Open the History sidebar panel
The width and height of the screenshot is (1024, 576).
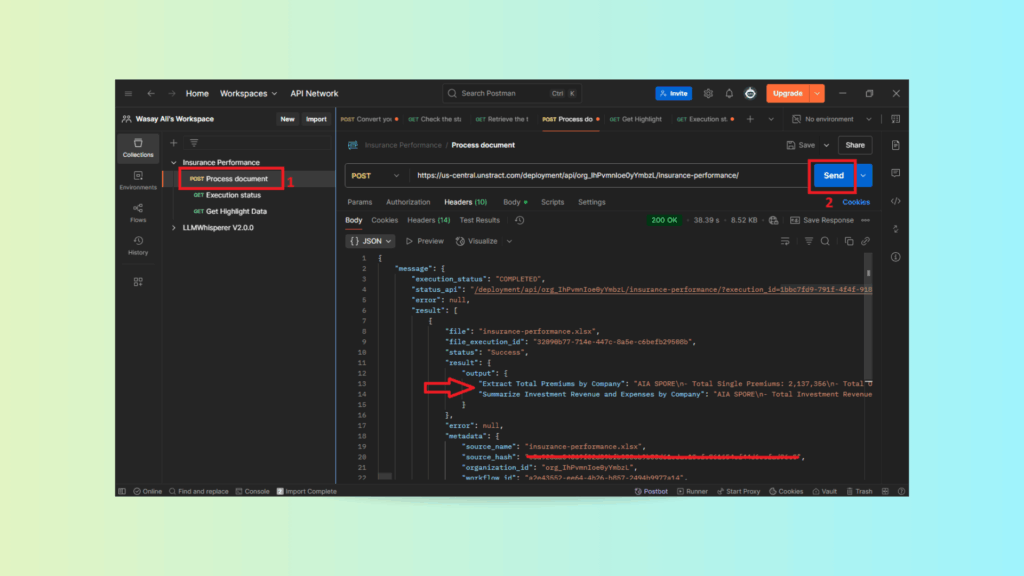tap(138, 246)
